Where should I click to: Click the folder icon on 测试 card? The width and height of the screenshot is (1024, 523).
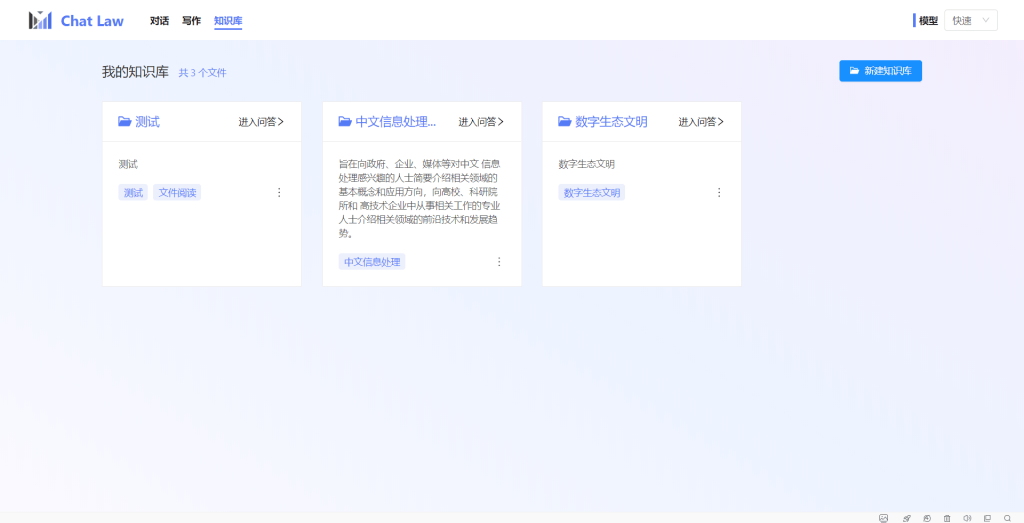pos(125,122)
